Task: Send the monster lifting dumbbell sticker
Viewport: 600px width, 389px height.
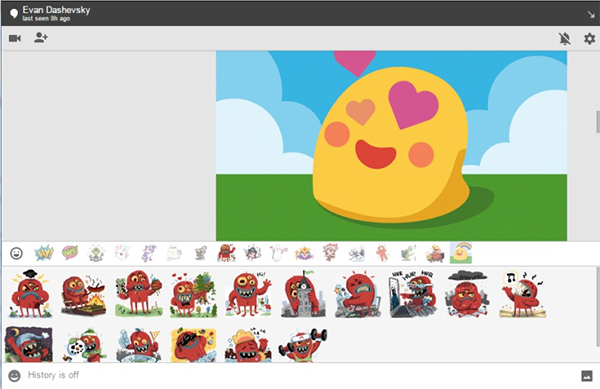Action: (303, 344)
